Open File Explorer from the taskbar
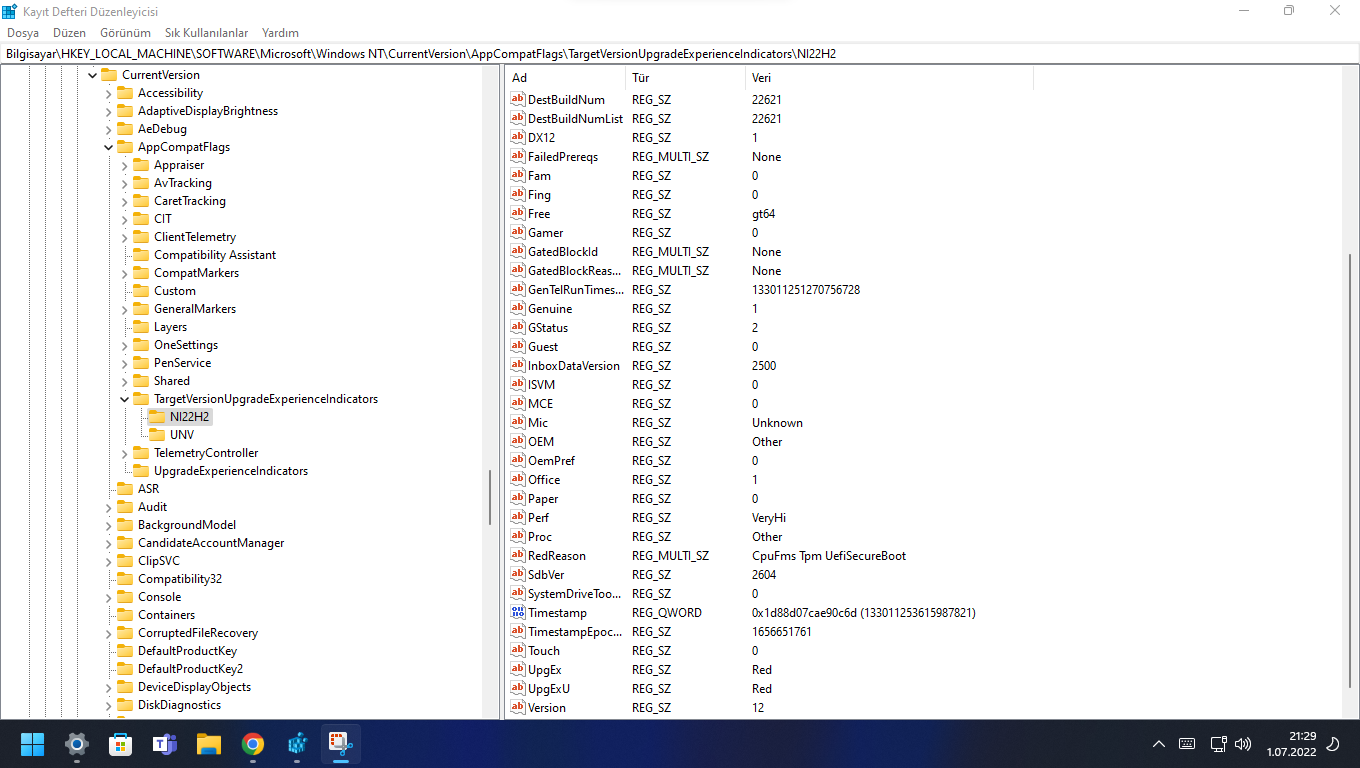This screenshot has width=1360, height=768. coord(208,744)
